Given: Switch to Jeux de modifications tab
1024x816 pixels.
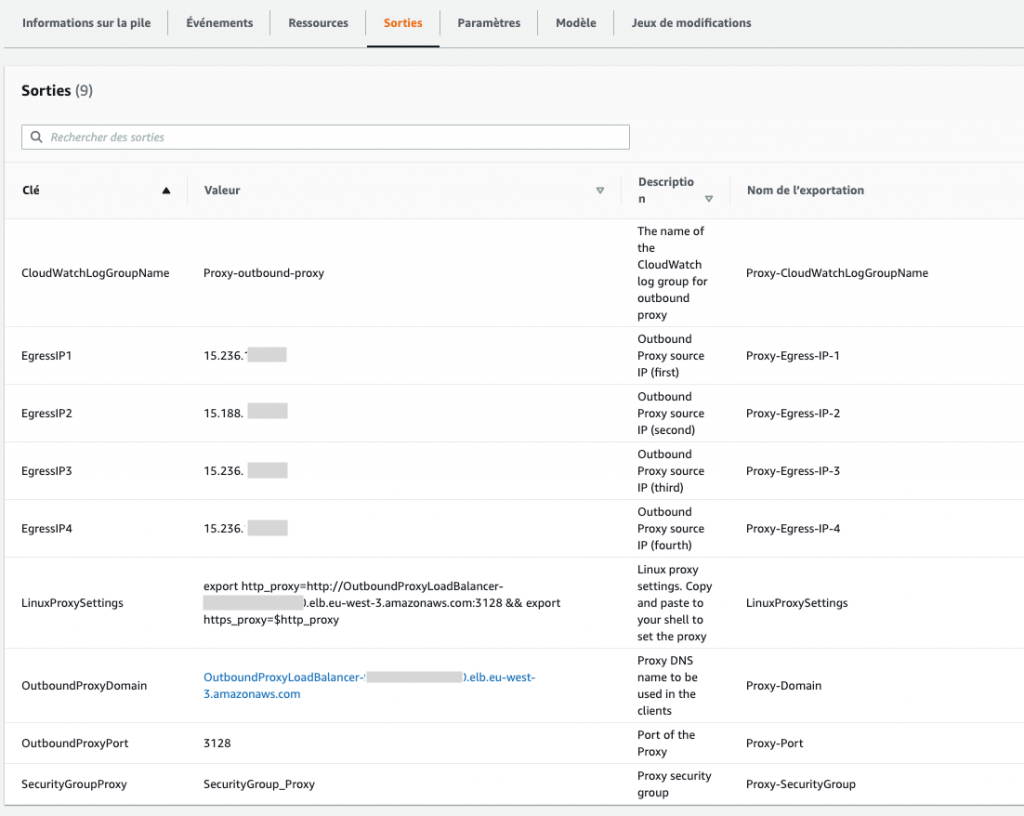Looking at the screenshot, I should pos(691,23).
